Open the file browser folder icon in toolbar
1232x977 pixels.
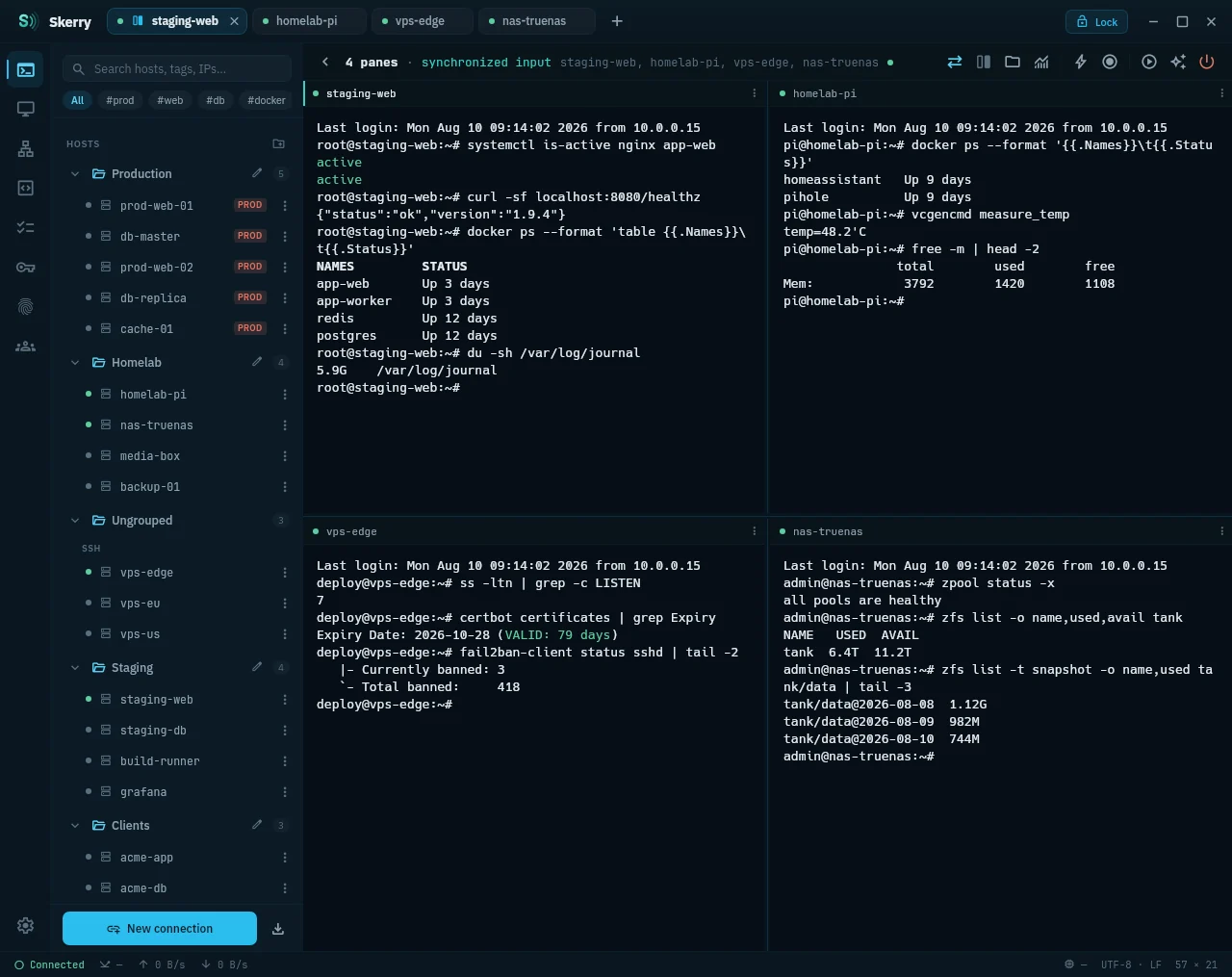(1012, 62)
